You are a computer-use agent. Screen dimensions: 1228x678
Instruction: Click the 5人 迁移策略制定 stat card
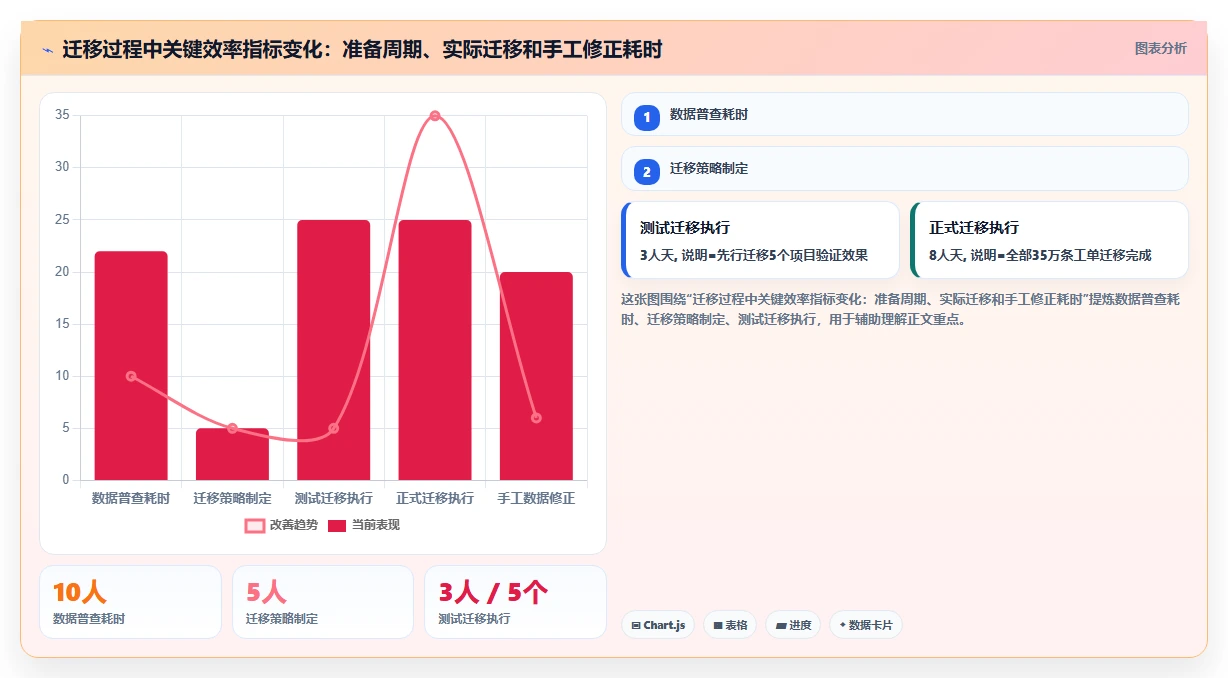[x=323, y=602]
